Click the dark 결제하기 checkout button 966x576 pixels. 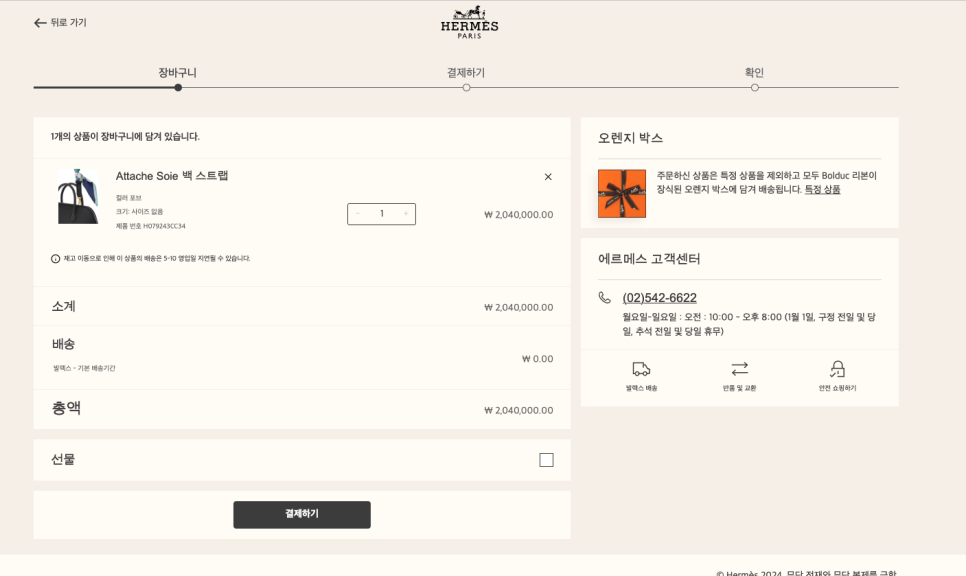coord(302,514)
